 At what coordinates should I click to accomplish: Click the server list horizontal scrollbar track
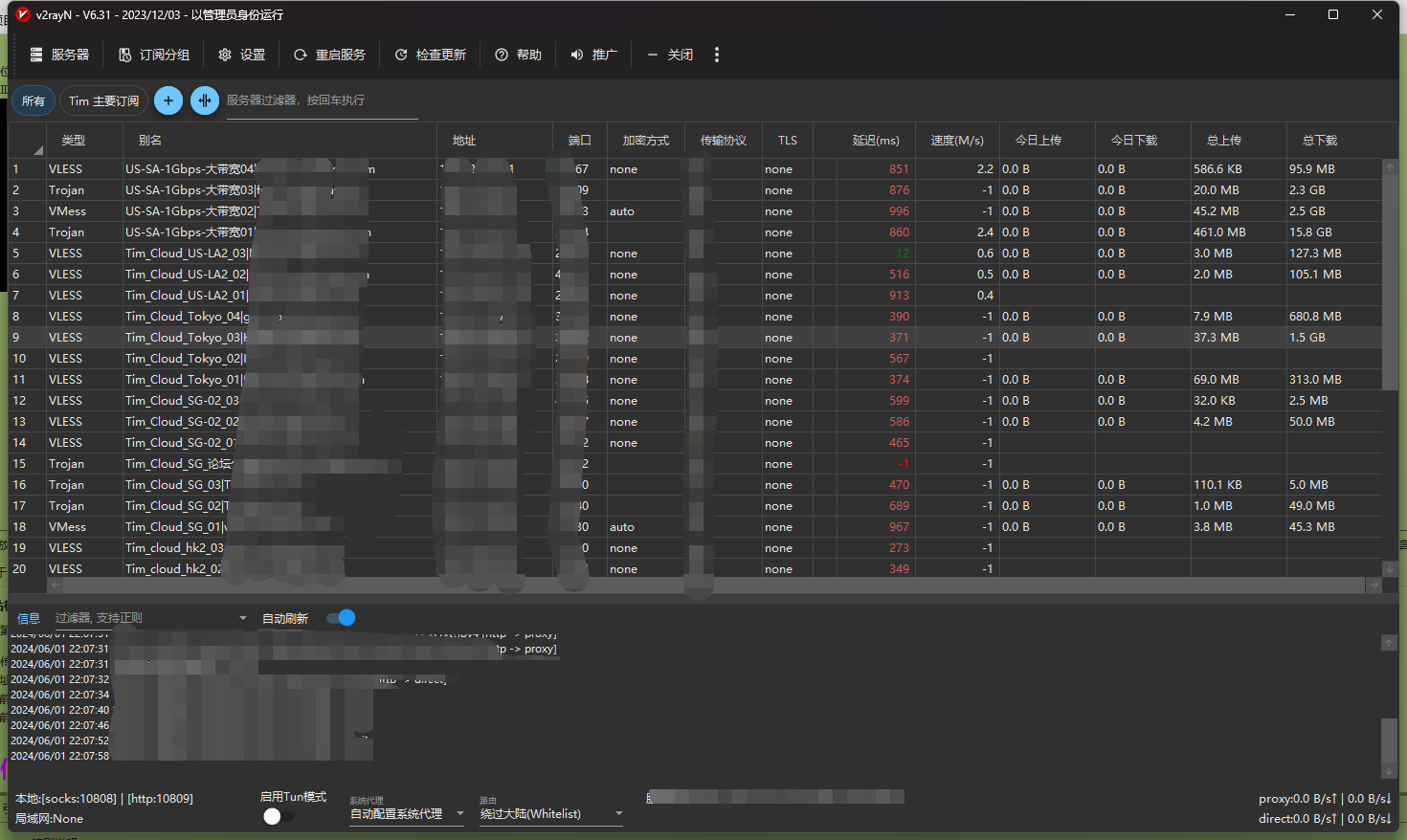(x=714, y=585)
